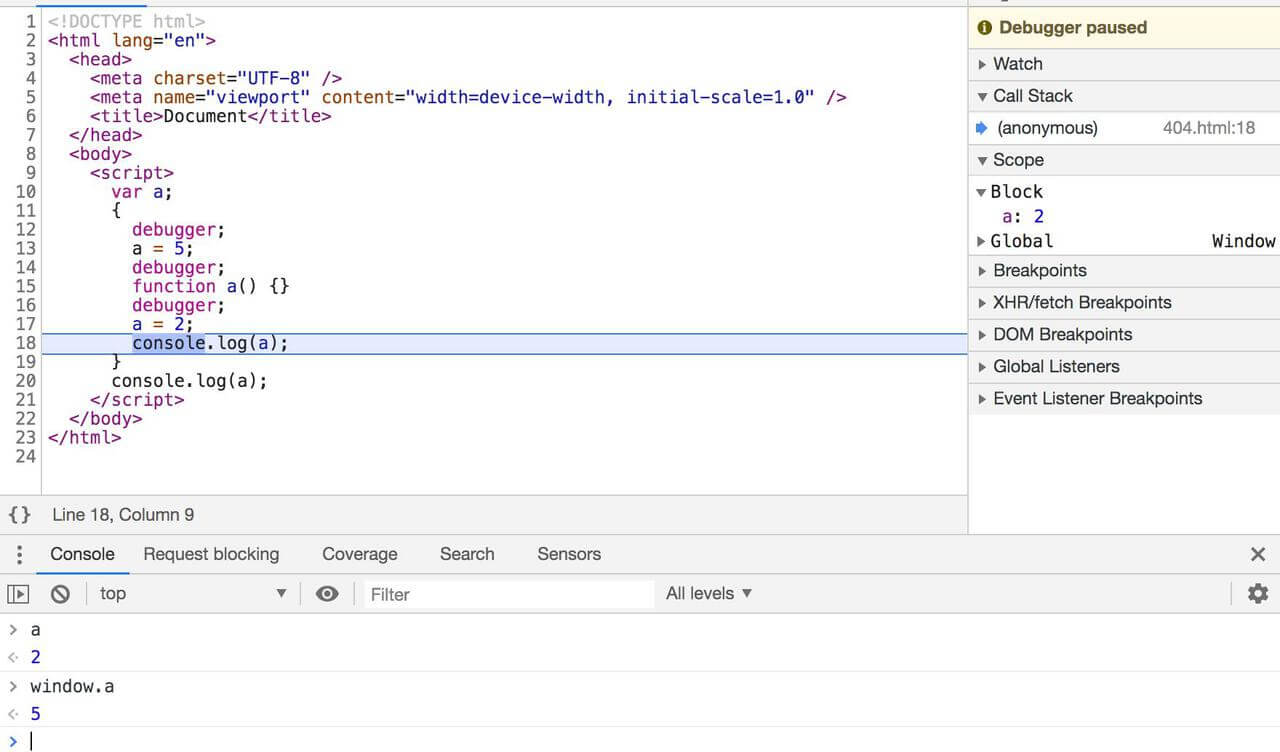Screen dimensions: 1280x752
Task: Expand the Watch section
Action: tap(1017, 64)
